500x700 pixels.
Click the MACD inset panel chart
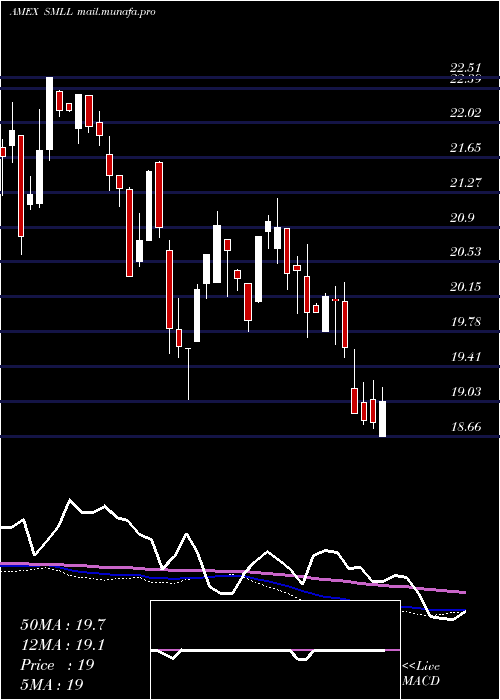pos(275,650)
